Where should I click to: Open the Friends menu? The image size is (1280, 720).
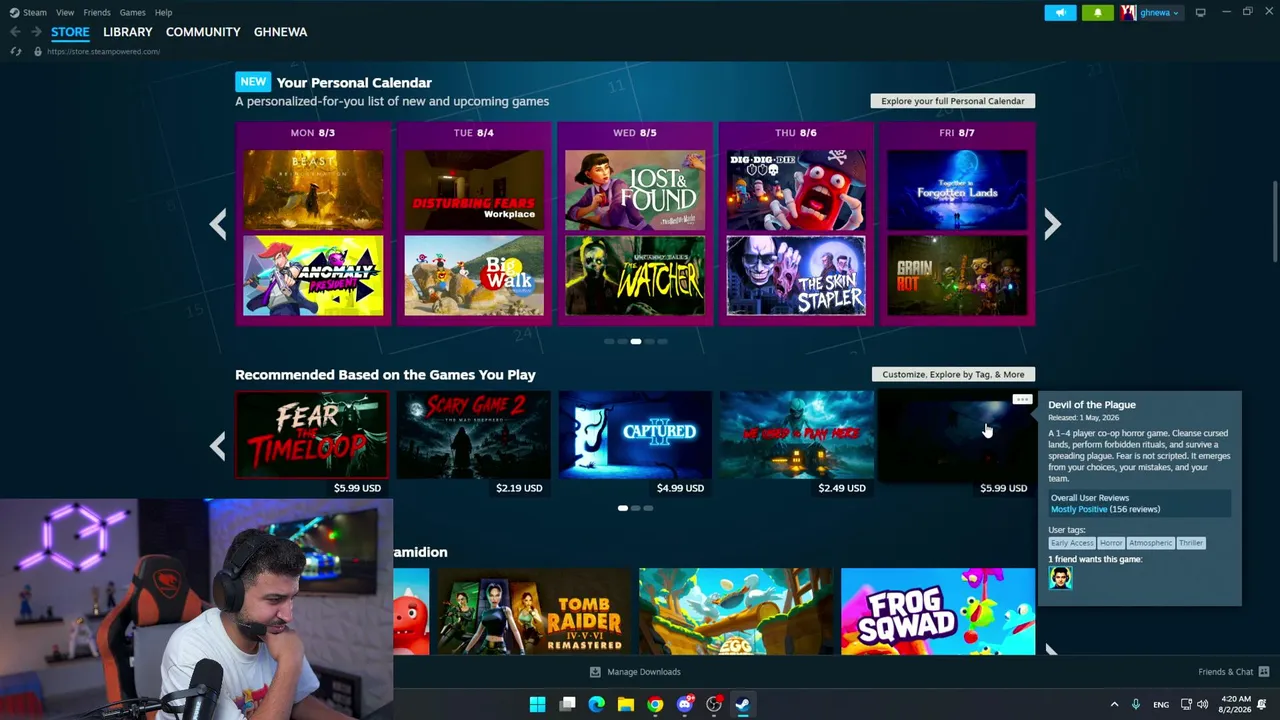97,12
